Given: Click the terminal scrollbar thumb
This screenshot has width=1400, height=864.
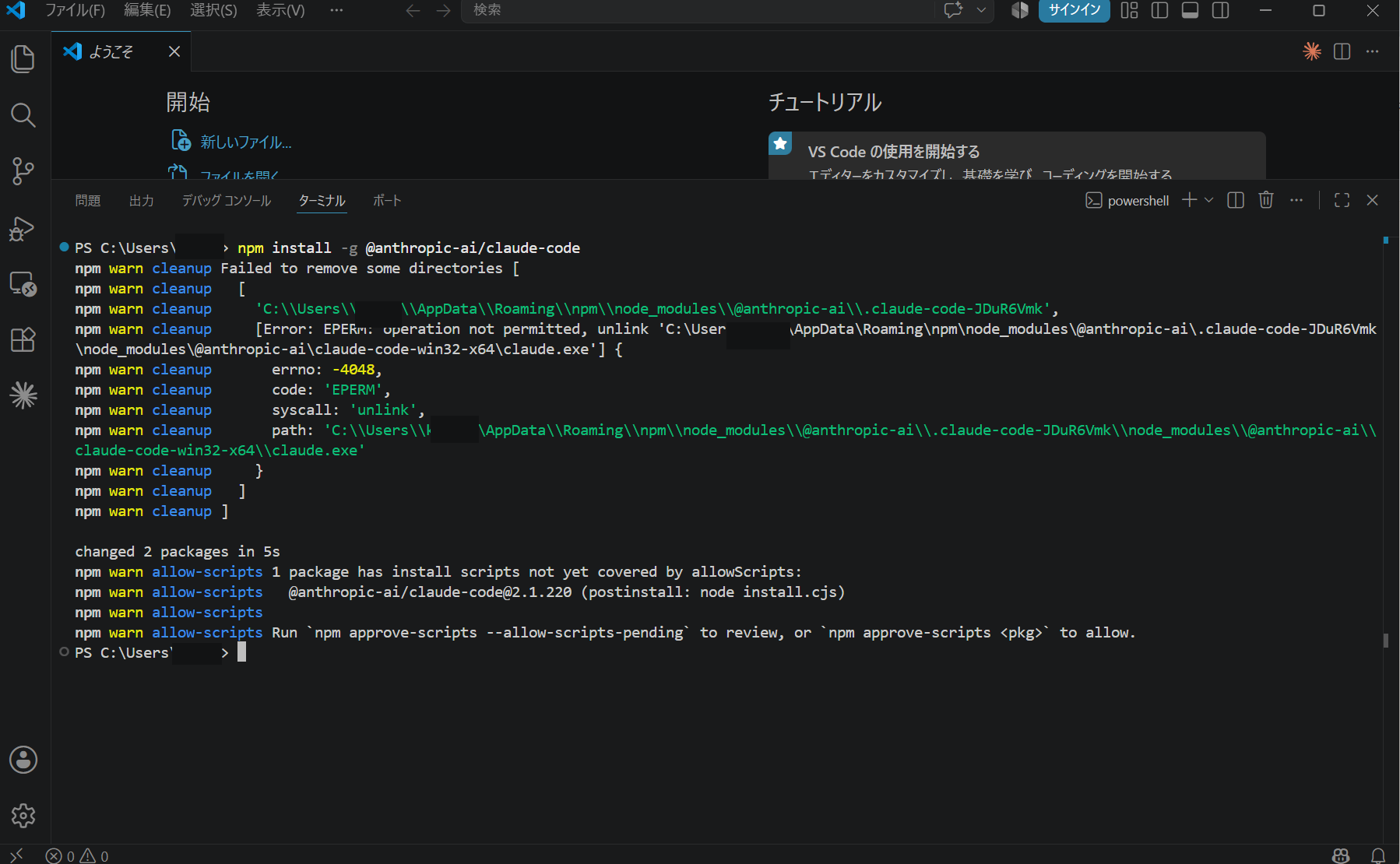Looking at the screenshot, I should (x=1386, y=640).
